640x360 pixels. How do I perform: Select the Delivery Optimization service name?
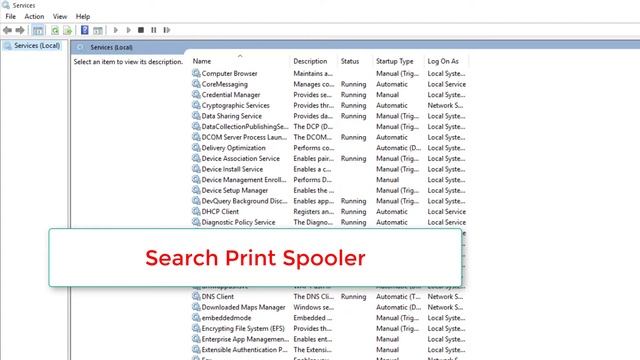tap(233, 148)
